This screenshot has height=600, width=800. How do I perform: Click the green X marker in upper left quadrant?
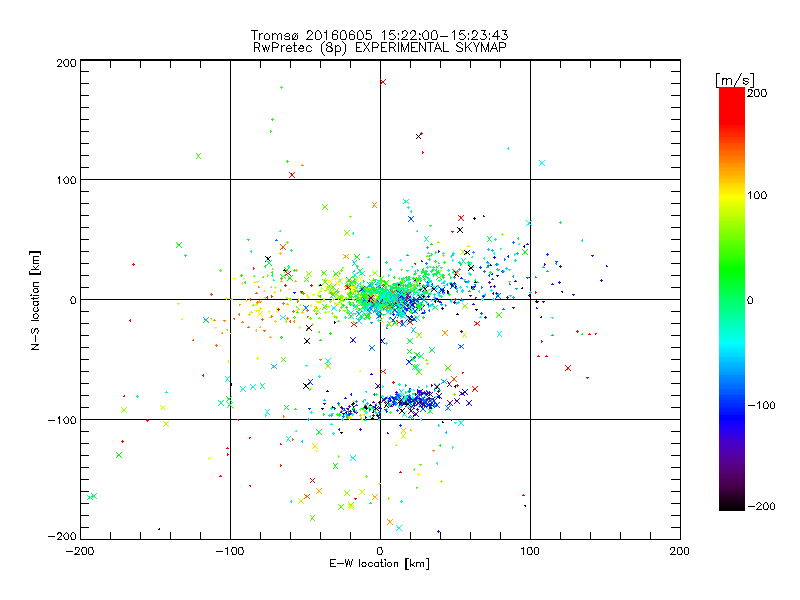click(198, 156)
